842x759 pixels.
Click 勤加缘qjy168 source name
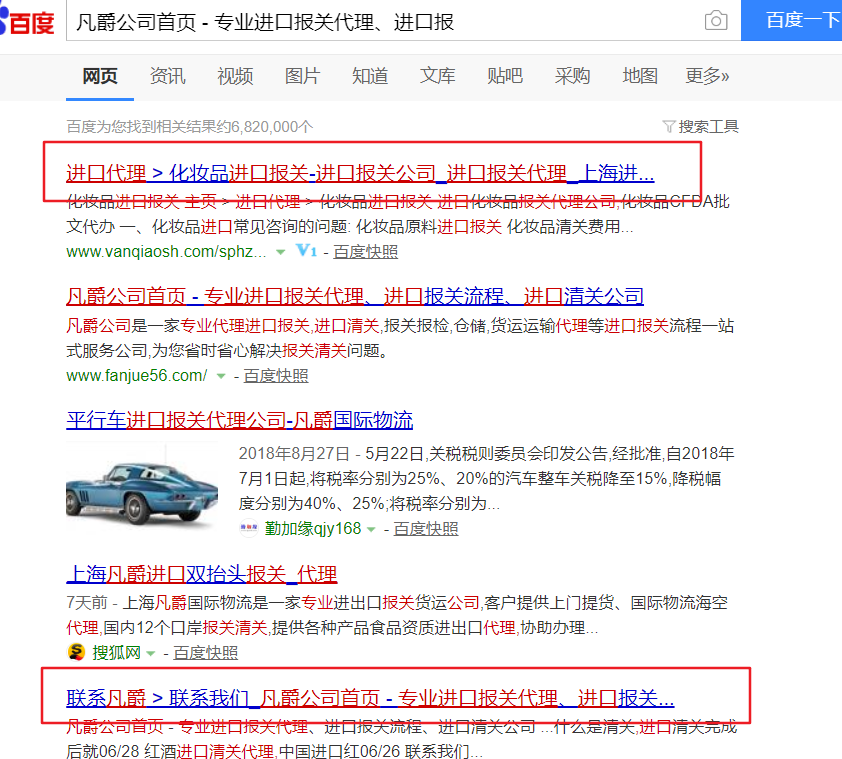(313, 529)
